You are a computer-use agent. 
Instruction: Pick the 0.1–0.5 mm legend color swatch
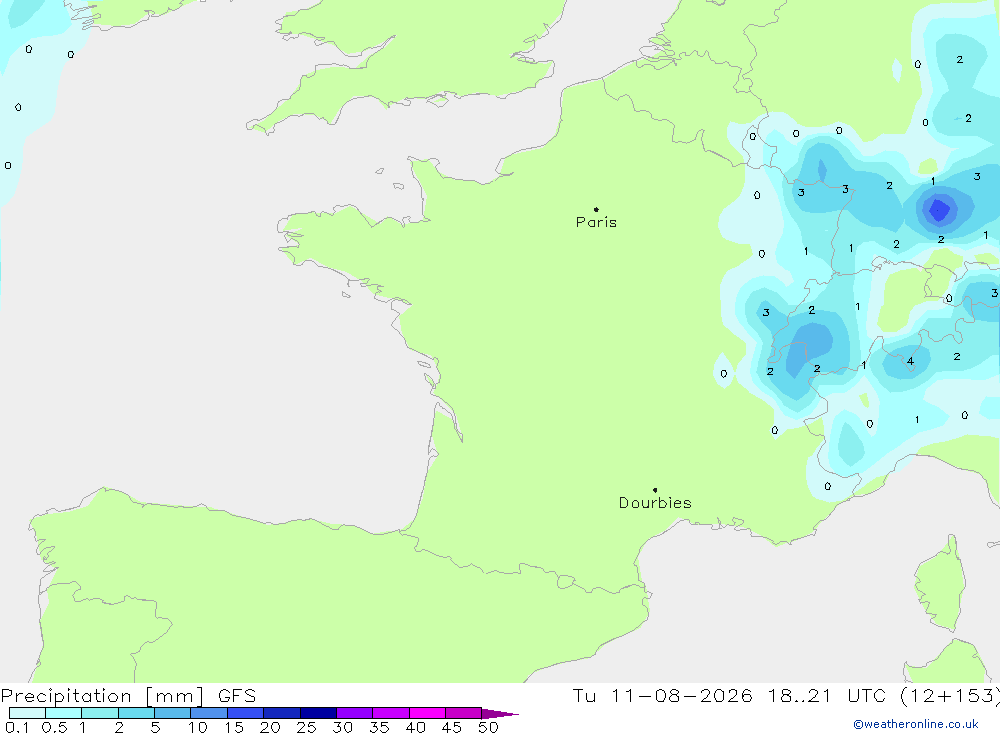coord(27,713)
